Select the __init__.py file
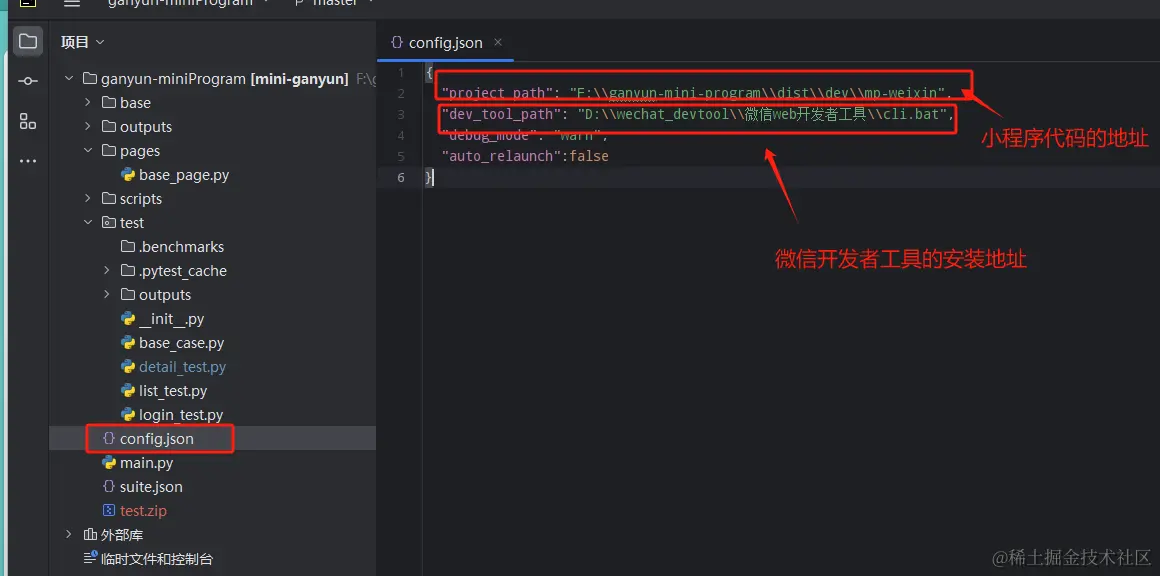The height and width of the screenshot is (576, 1160). click(x=172, y=319)
